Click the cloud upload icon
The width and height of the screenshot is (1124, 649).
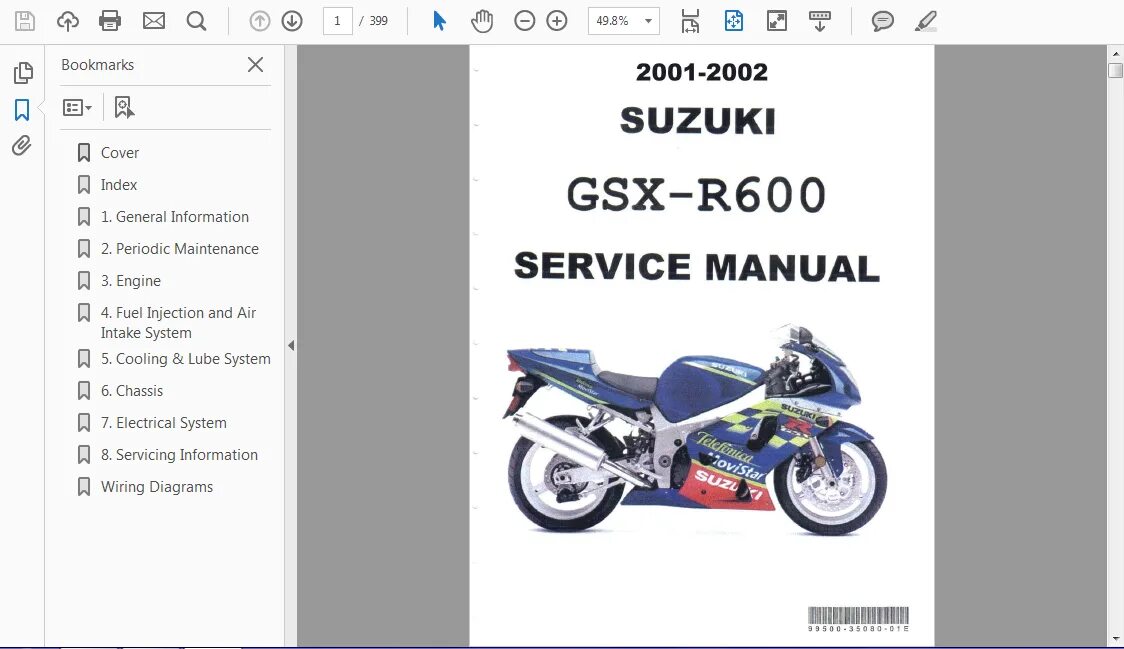tap(68, 21)
